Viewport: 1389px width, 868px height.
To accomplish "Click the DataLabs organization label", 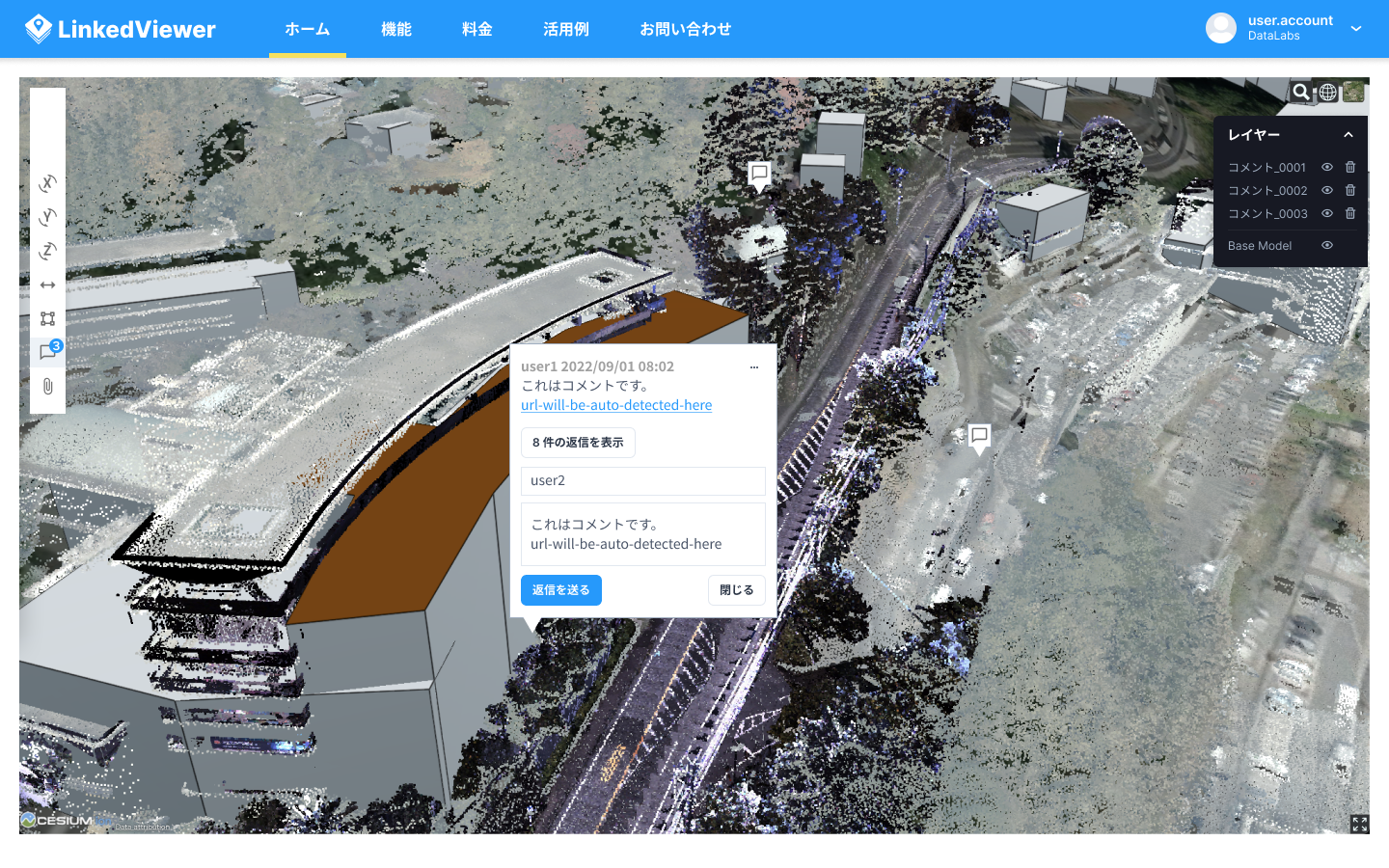I will [x=1274, y=36].
